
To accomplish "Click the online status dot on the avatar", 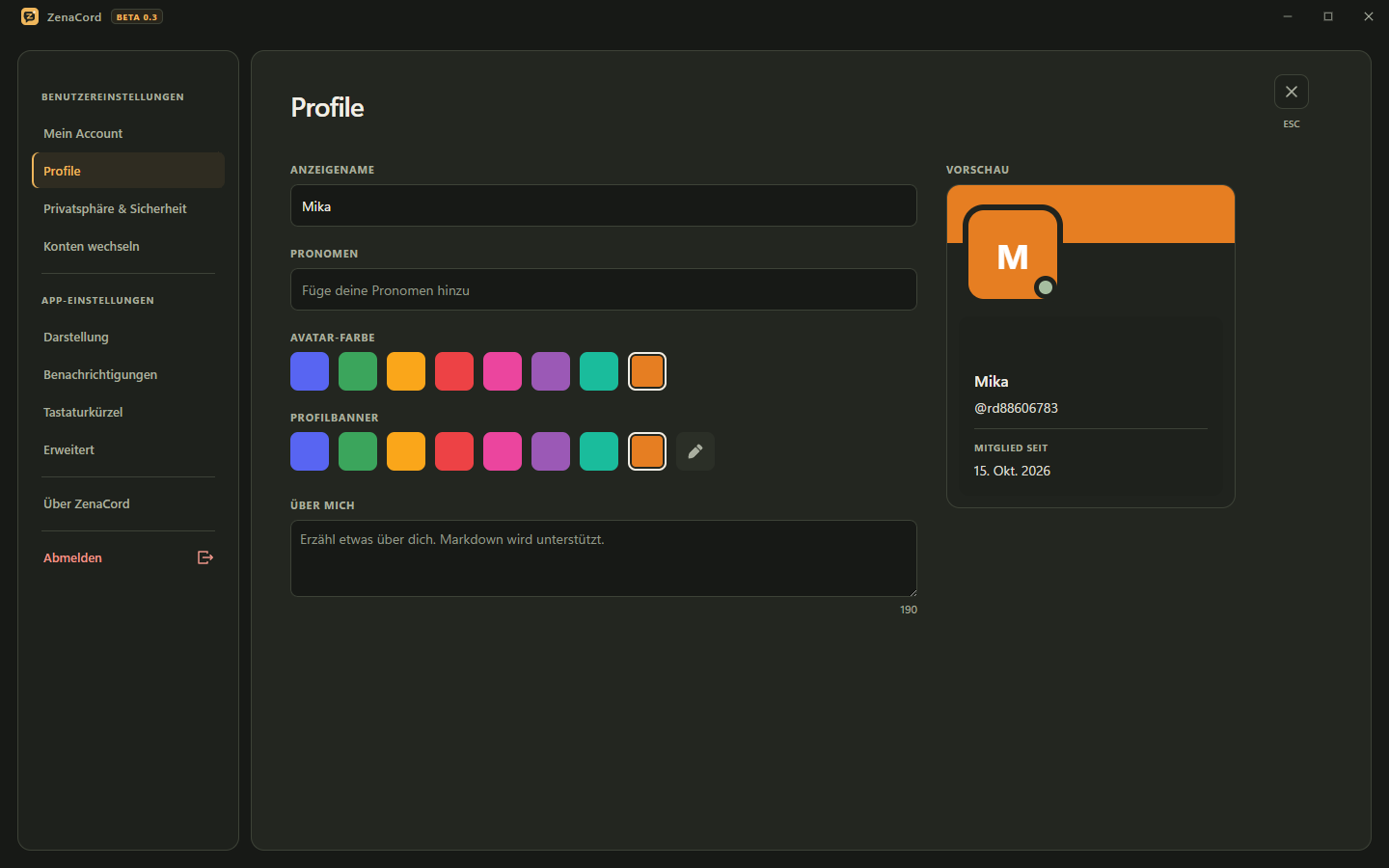I will tap(1045, 286).
